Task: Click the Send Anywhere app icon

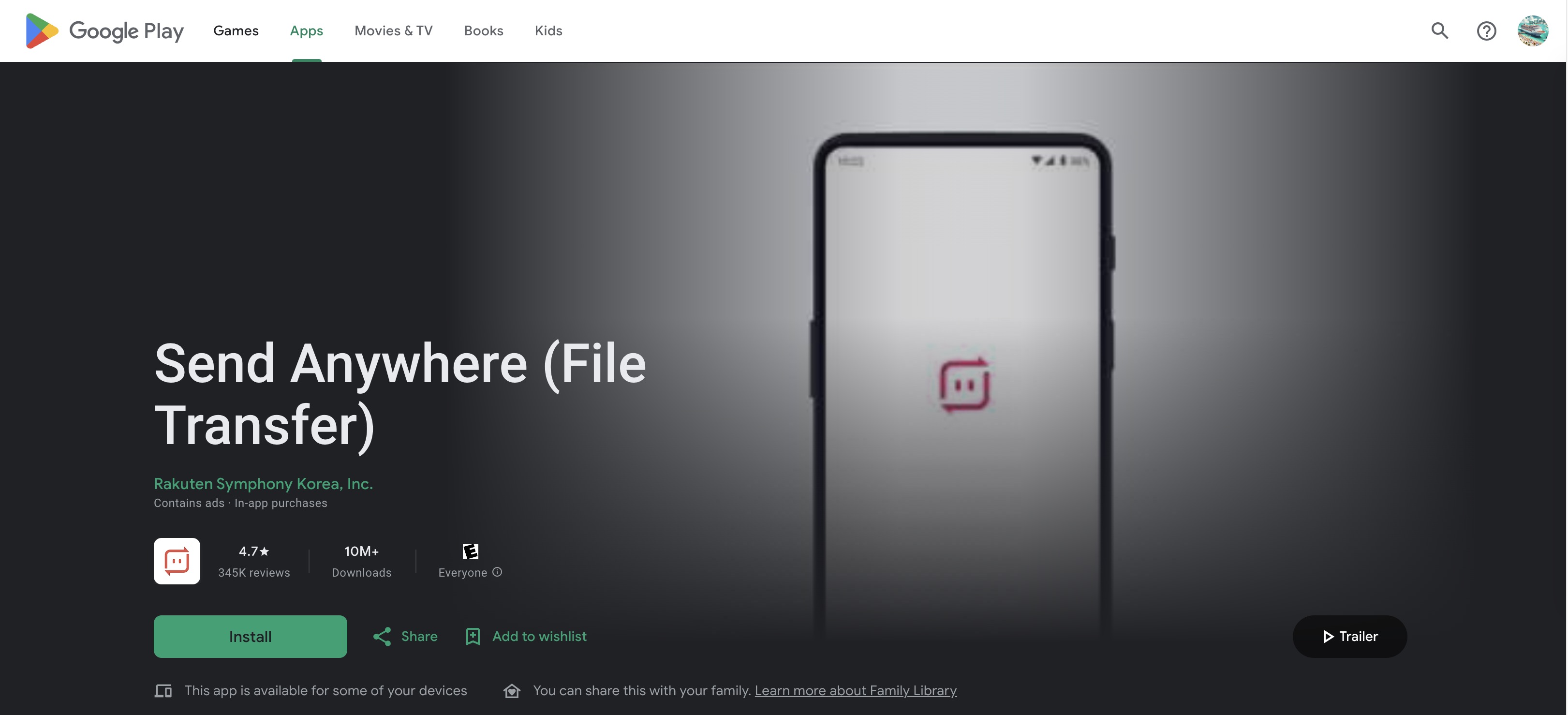Action: click(177, 560)
